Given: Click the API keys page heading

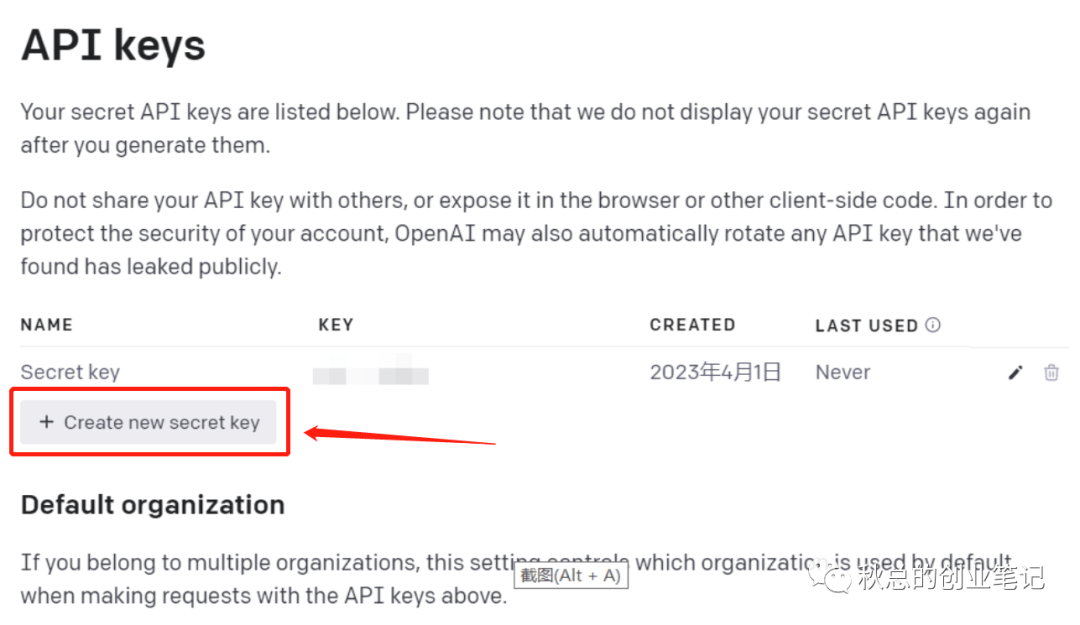Looking at the screenshot, I should [113, 46].
